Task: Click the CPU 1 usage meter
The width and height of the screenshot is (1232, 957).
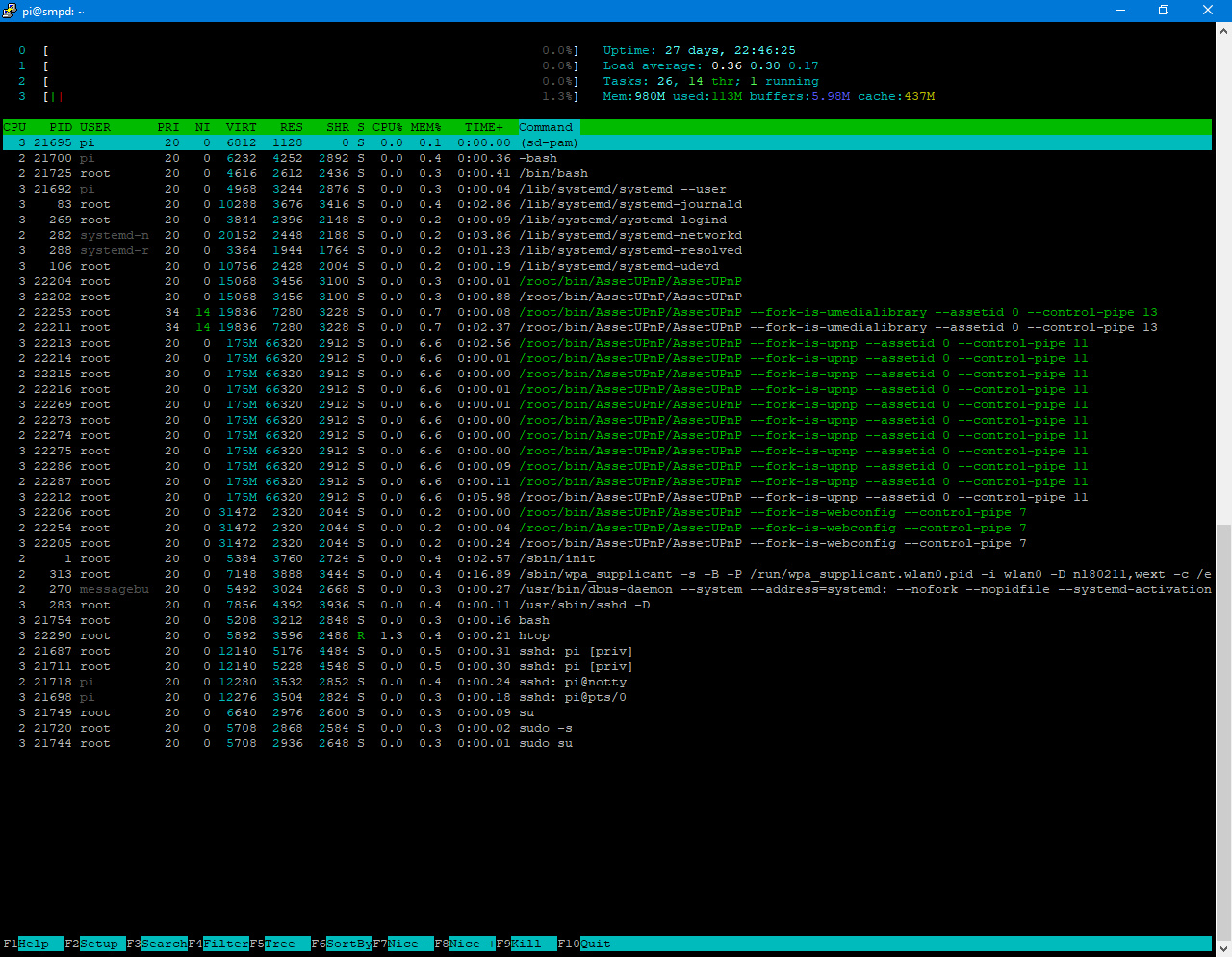Action: pyautogui.click(x=299, y=65)
